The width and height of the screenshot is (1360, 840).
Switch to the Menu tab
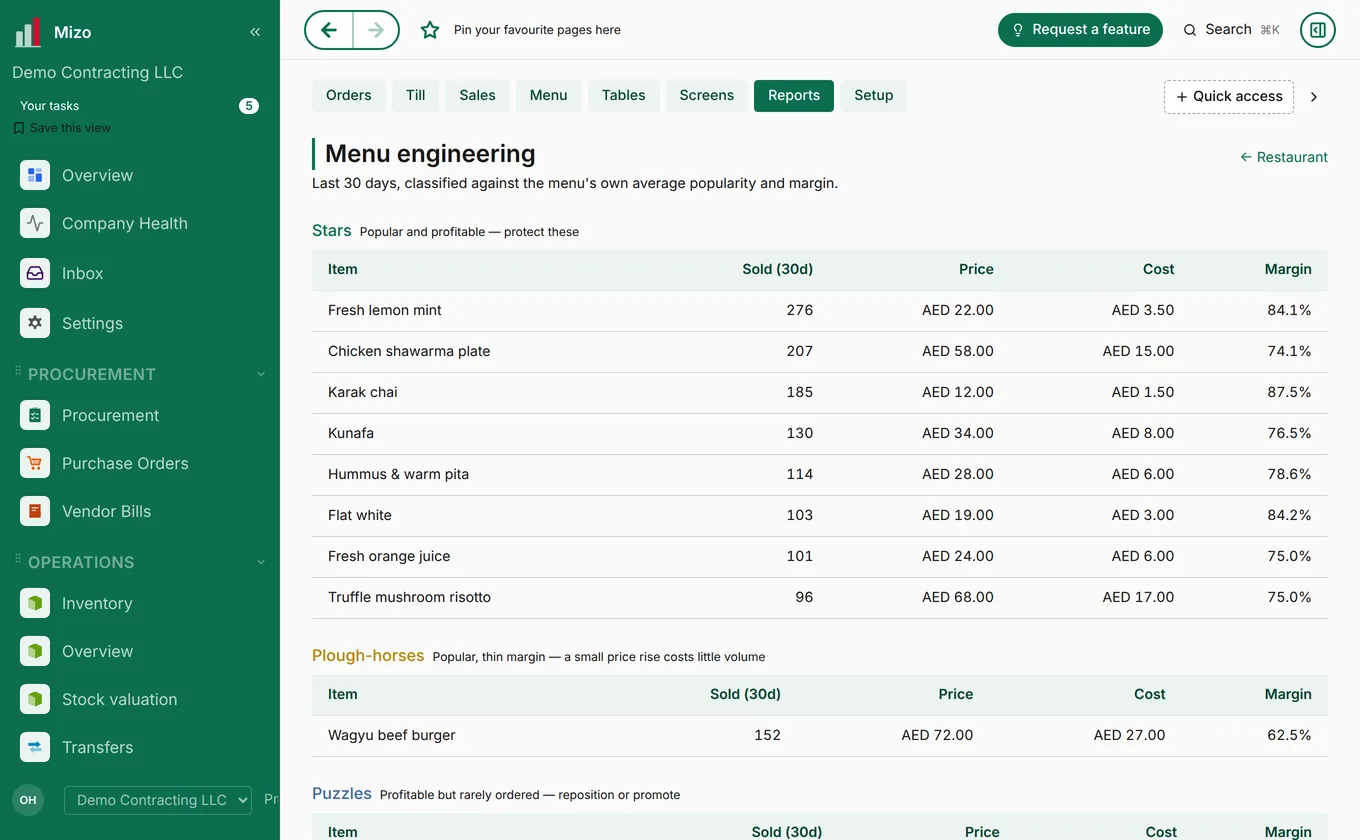point(548,95)
